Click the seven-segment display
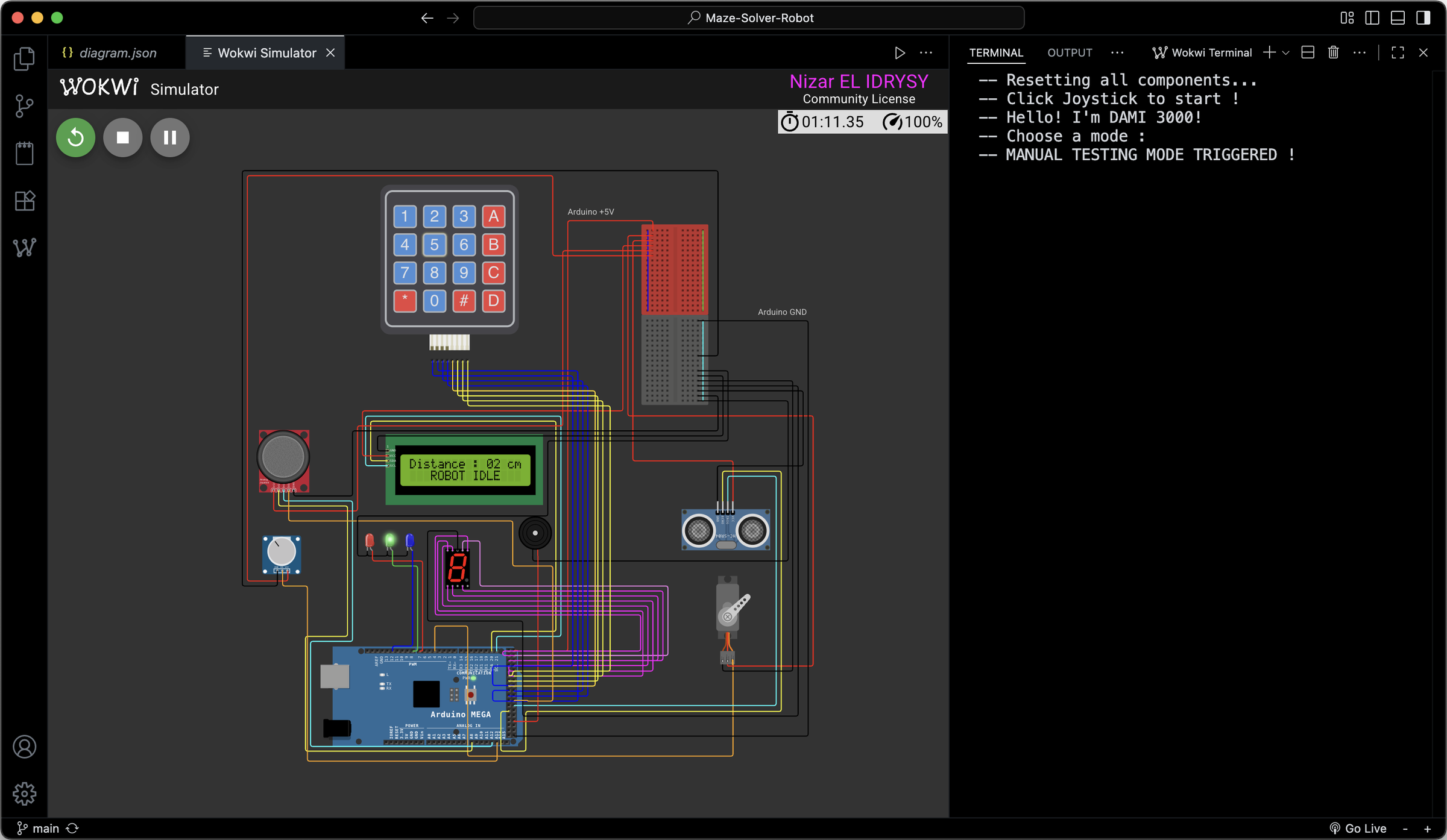This screenshot has height=840, width=1447. tap(457, 567)
